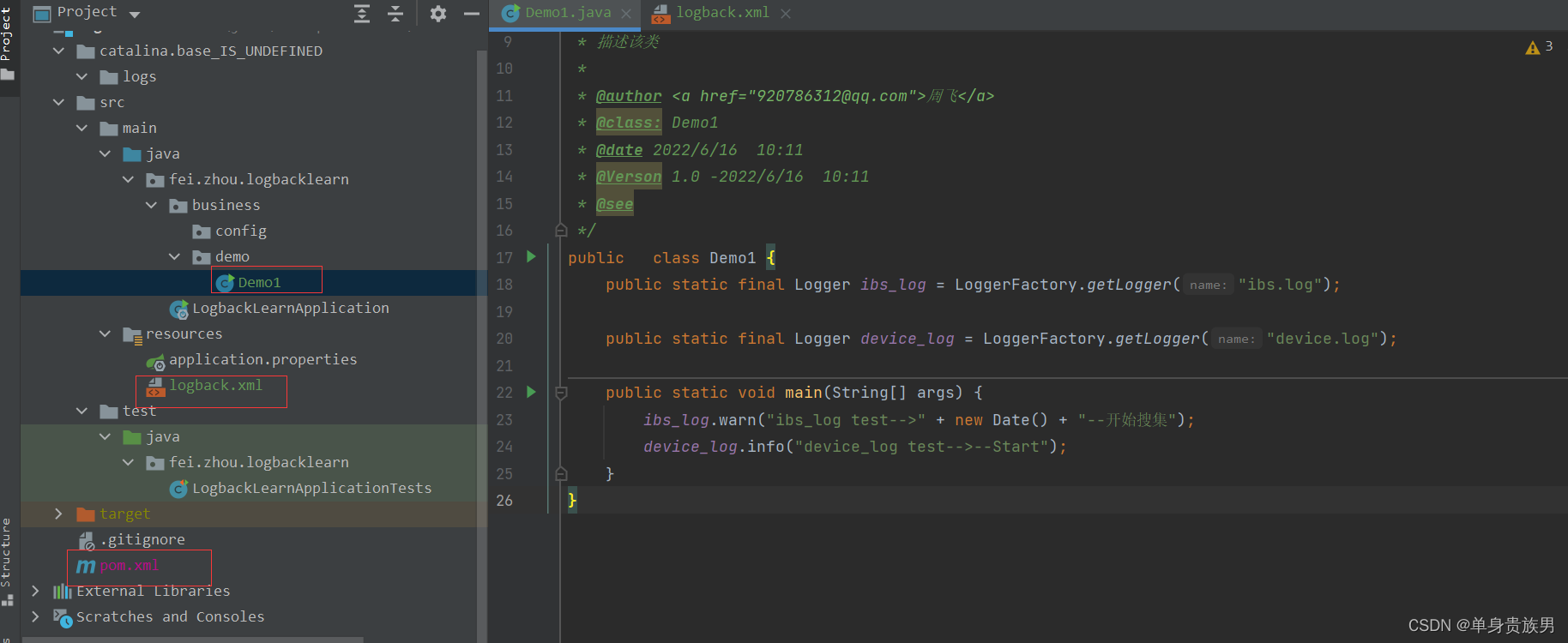The height and width of the screenshot is (643, 1568).
Task: Open the .gitignore file
Action: pyautogui.click(x=142, y=540)
